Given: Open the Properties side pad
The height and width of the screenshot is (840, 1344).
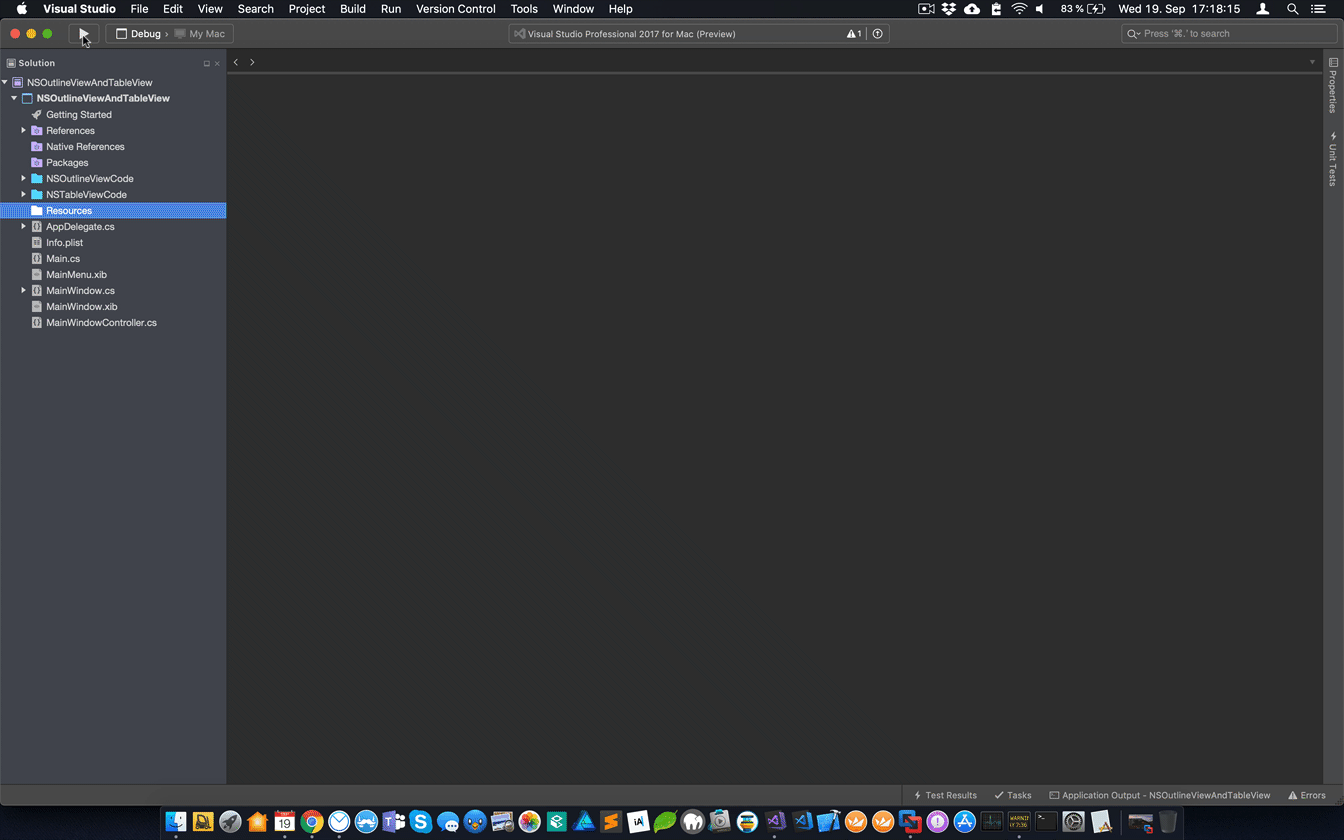Looking at the screenshot, I should [1333, 86].
